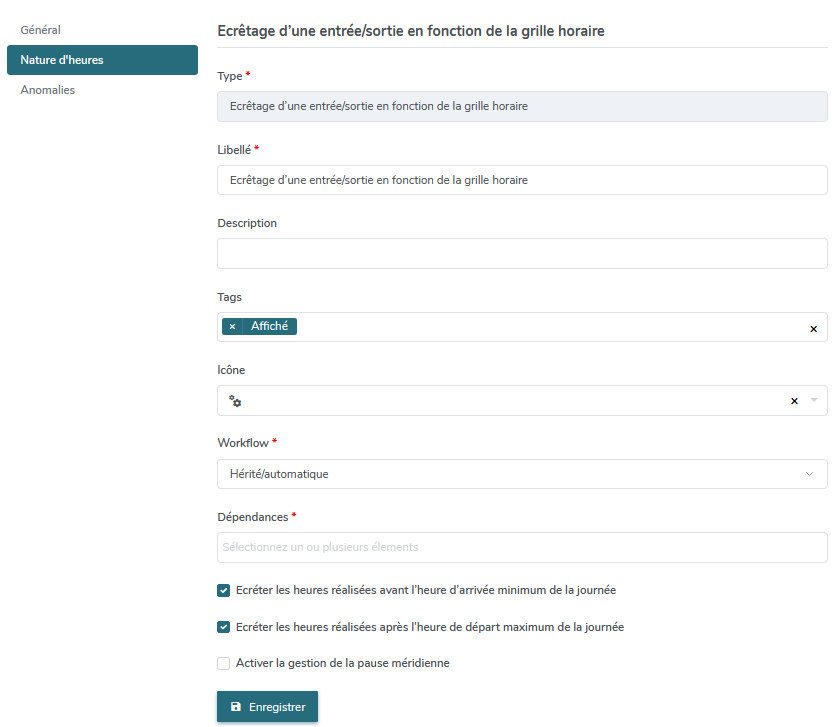Clear the selected icon with the x
The height and width of the screenshot is (727, 836).
[794, 401]
